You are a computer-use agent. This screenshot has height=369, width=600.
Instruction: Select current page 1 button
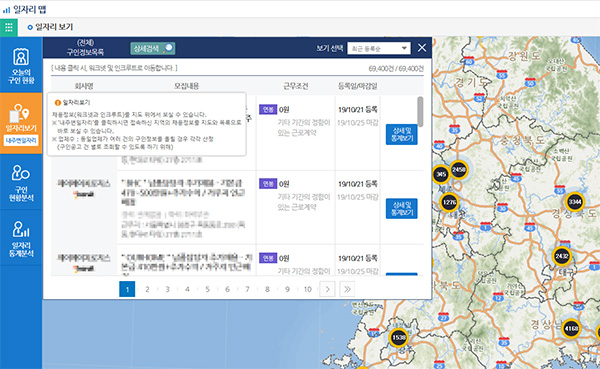127,289
